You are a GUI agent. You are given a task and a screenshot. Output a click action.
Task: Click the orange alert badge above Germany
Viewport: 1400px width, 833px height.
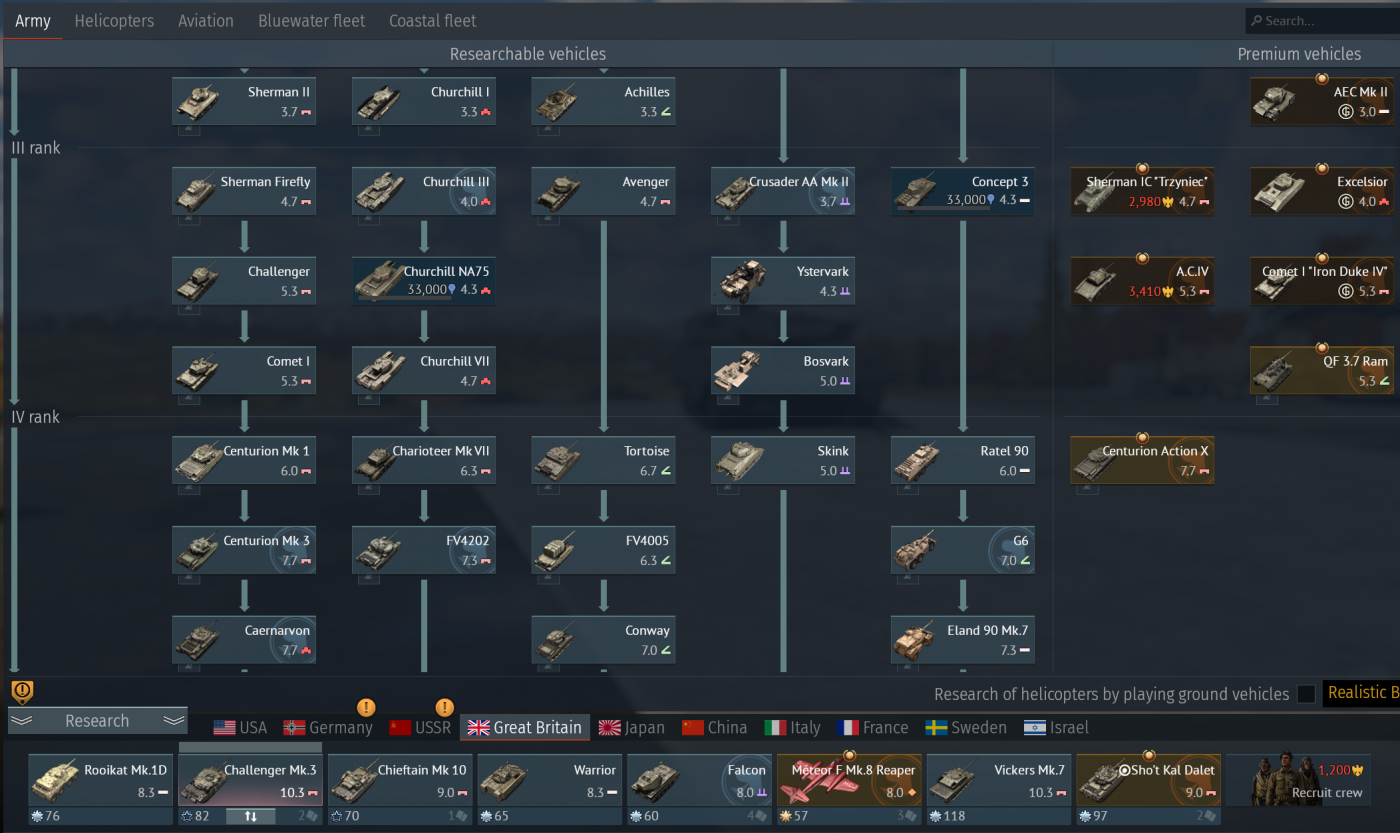coord(367,707)
